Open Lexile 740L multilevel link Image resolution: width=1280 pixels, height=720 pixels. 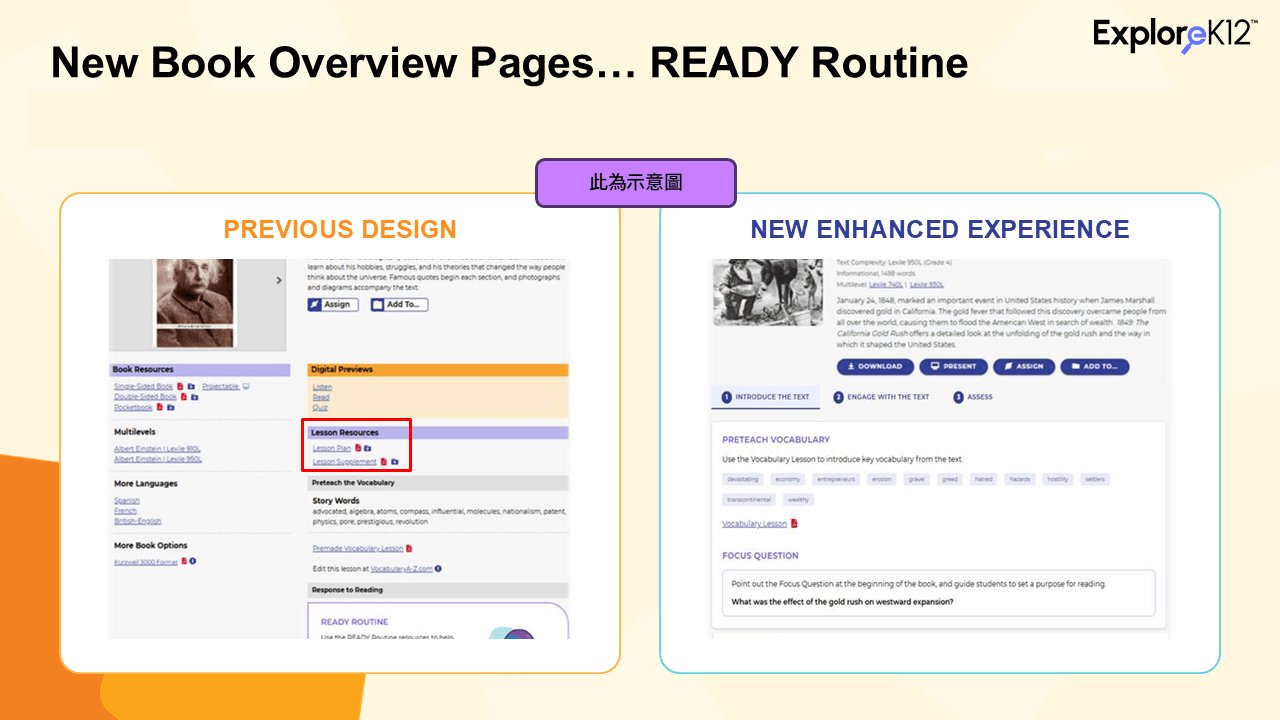pyautogui.click(x=887, y=285)
